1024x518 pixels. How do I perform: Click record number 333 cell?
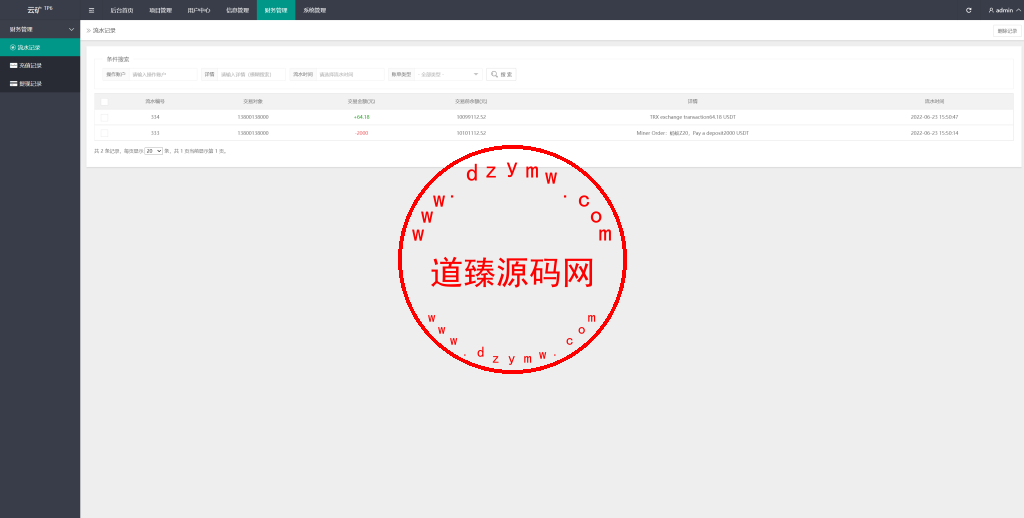pos(155,133)
